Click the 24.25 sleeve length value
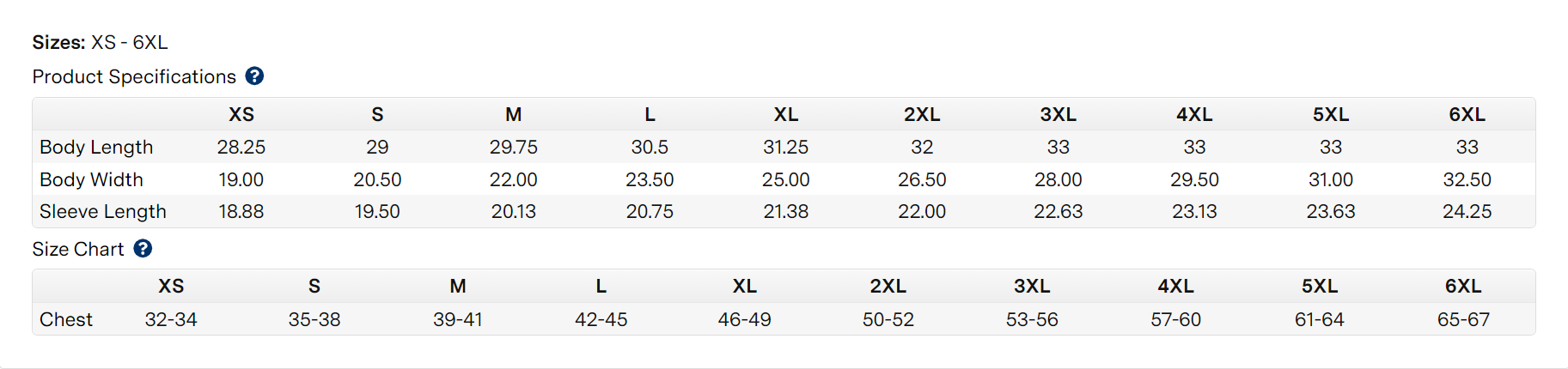1568x369 pixels. click(1467, 211)
